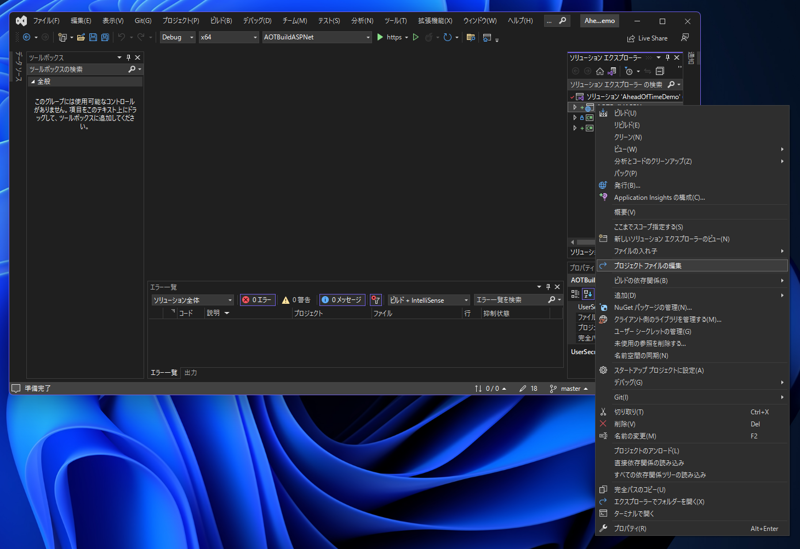Collapse the Toolbox general group
The width and height of the screenshot is (800, 549).
(x=33, y=82)
